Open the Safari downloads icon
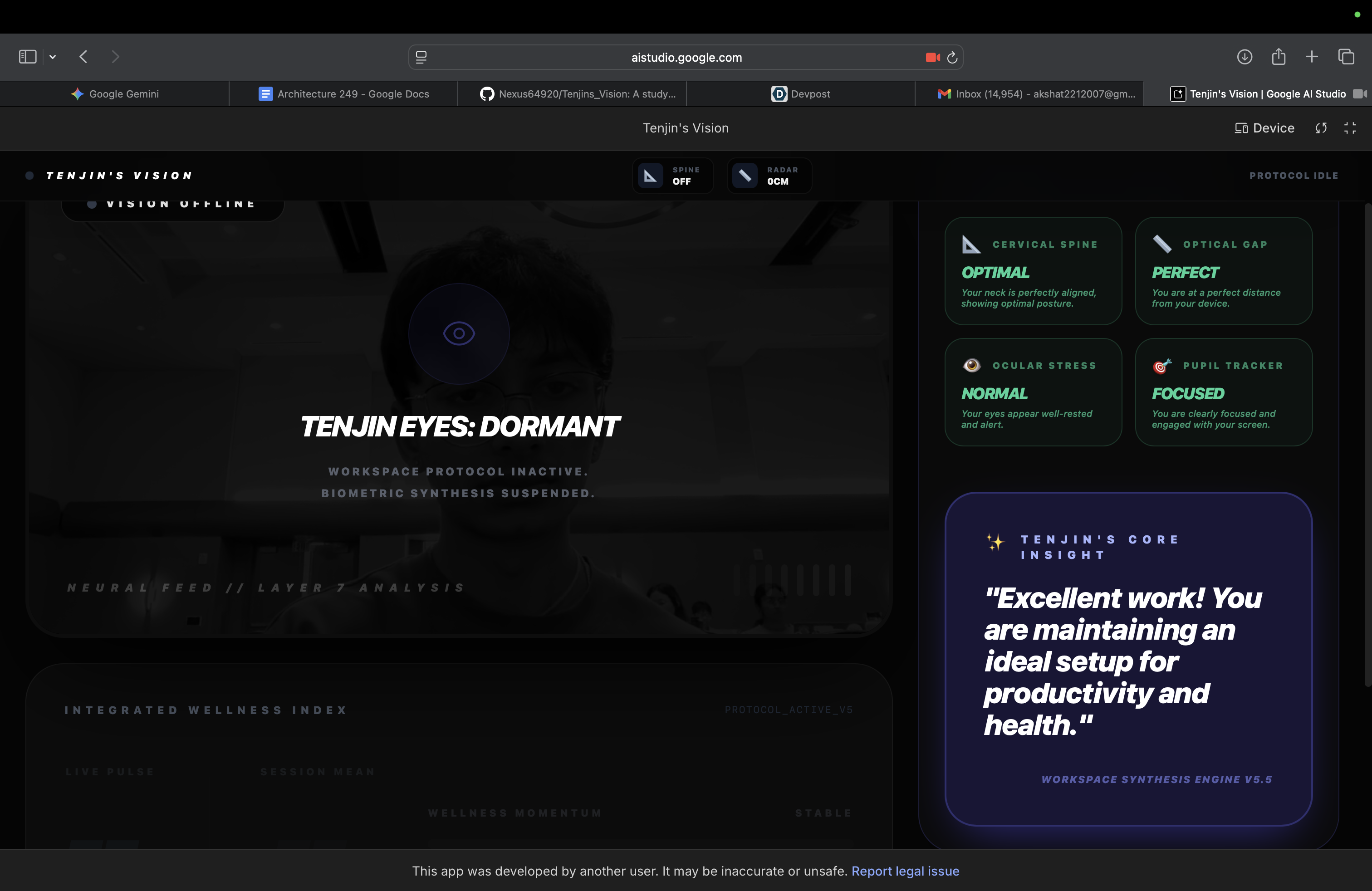This screenshot has width=1372, height=891. point(1245,56)
